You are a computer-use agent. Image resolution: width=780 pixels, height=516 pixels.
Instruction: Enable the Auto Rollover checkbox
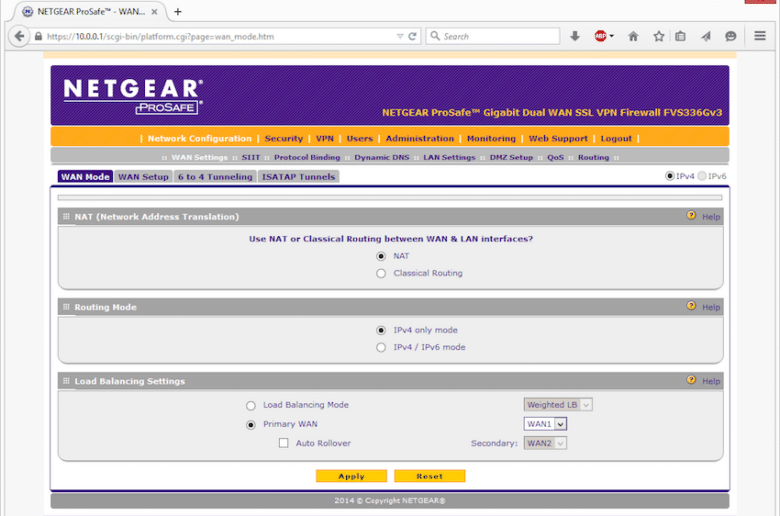point(284,443)
